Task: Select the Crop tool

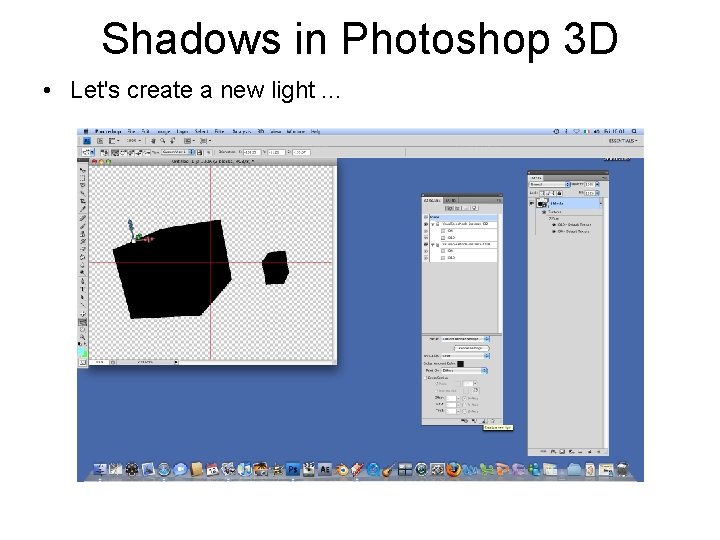Action: pos(83,201)
